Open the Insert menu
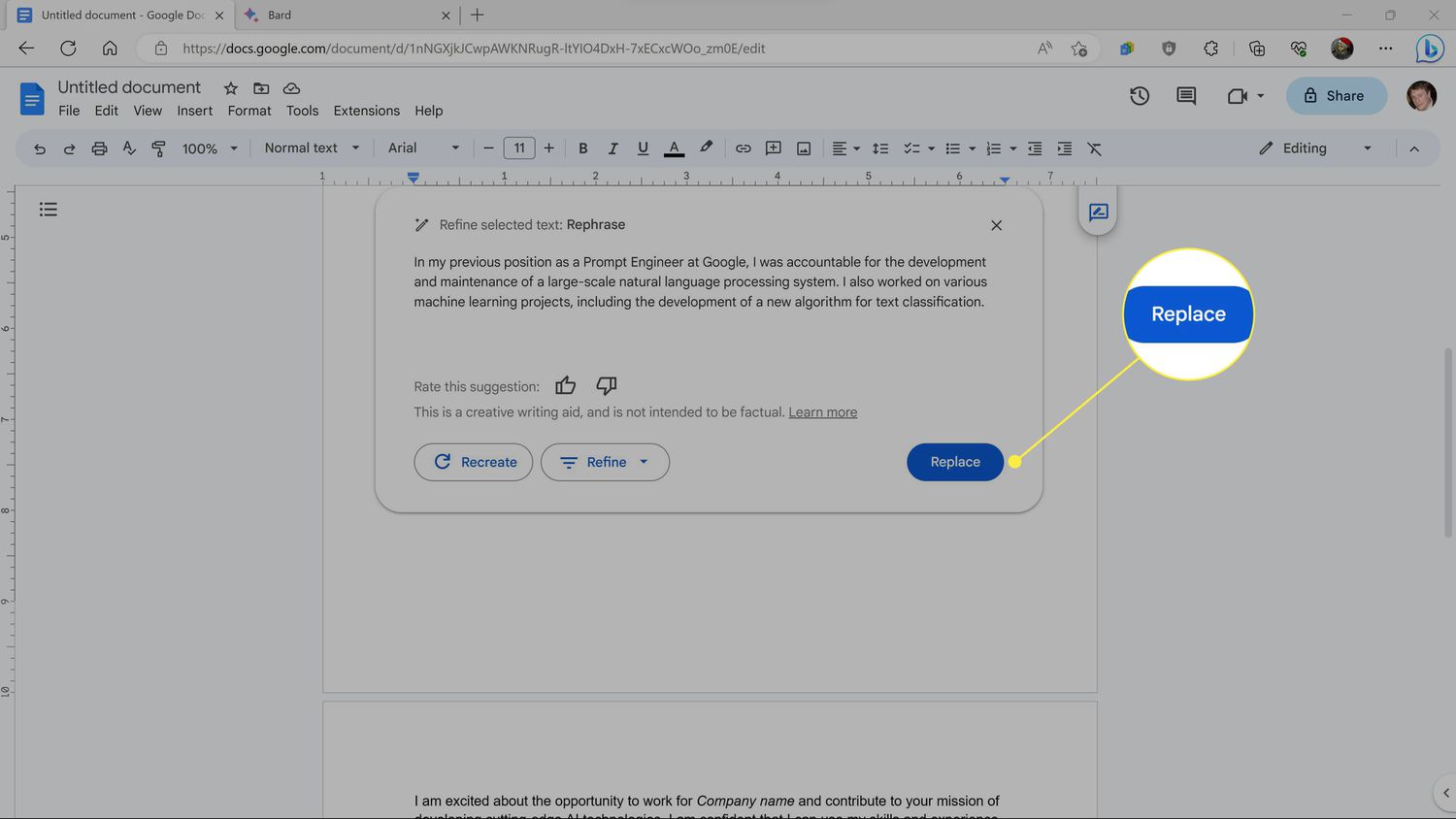This screenshot has width=1456, height=819. tap(194, 111)
